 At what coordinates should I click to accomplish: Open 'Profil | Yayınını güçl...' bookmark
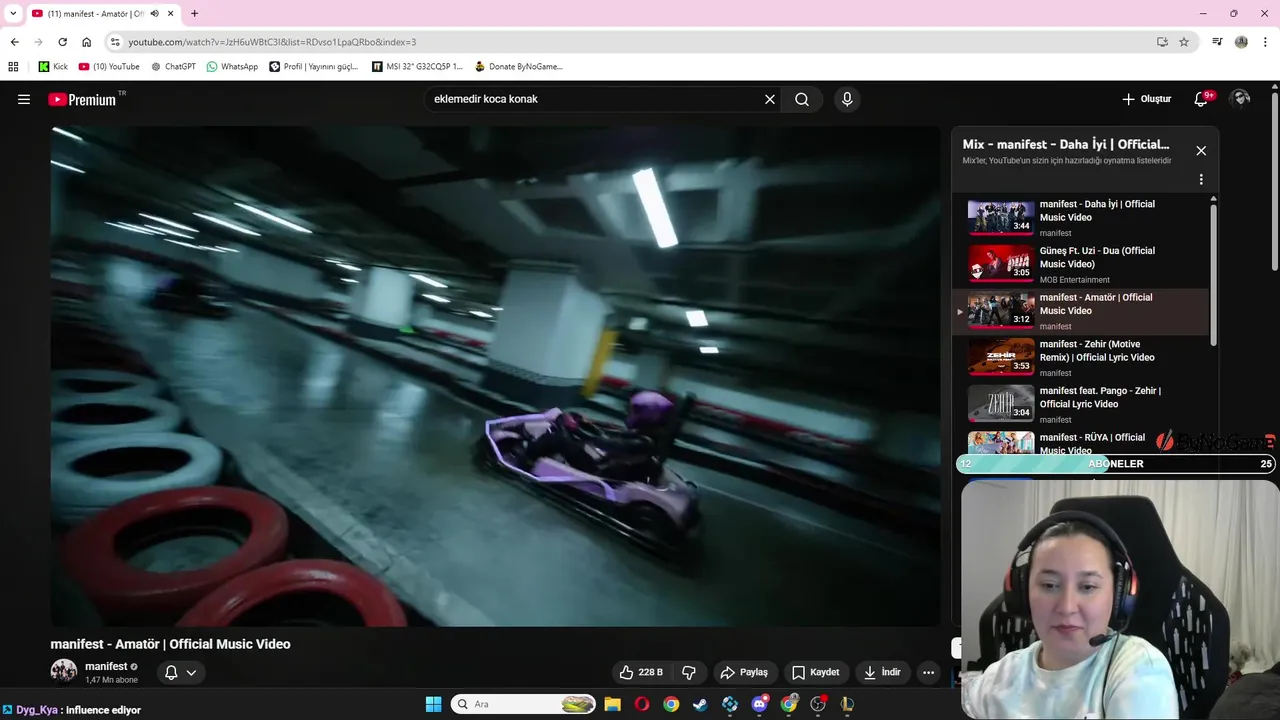[314, 67]
